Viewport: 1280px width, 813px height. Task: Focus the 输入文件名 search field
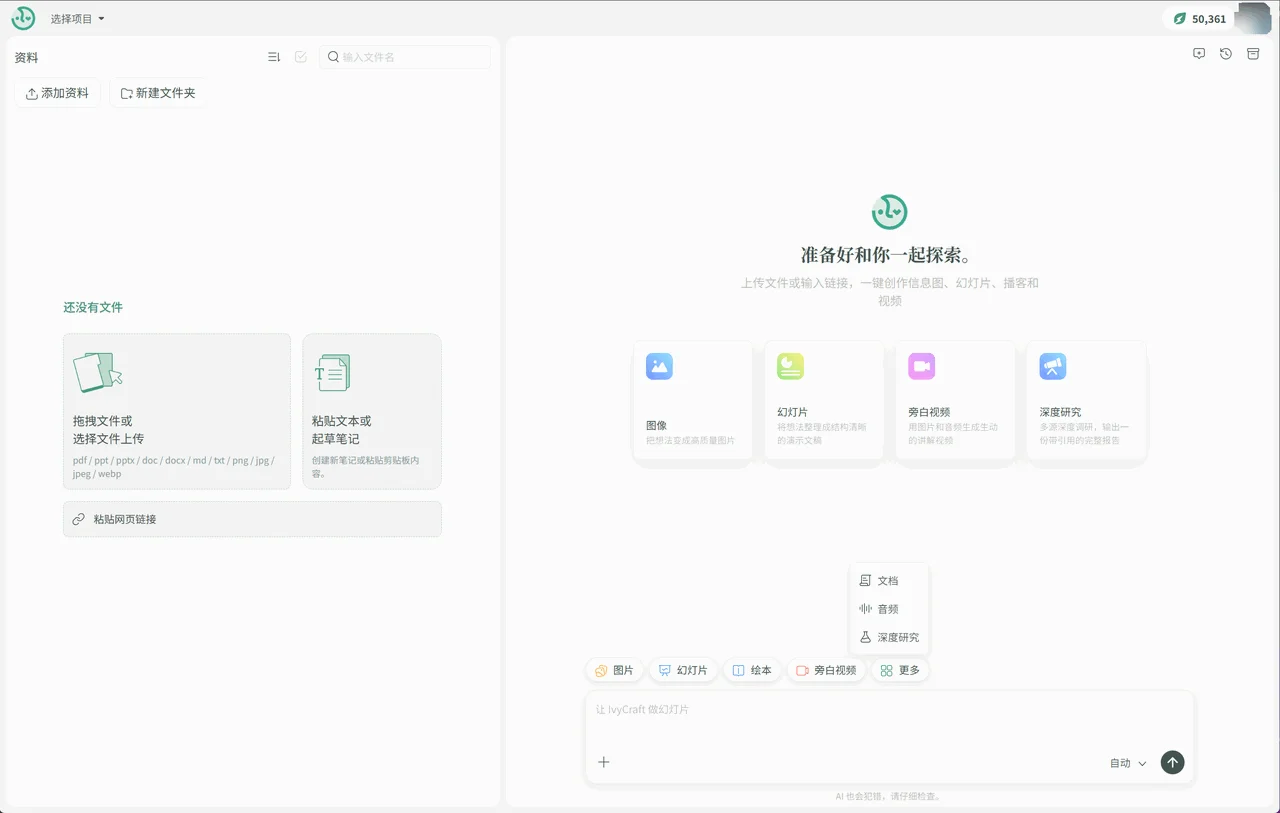(405, 57)
